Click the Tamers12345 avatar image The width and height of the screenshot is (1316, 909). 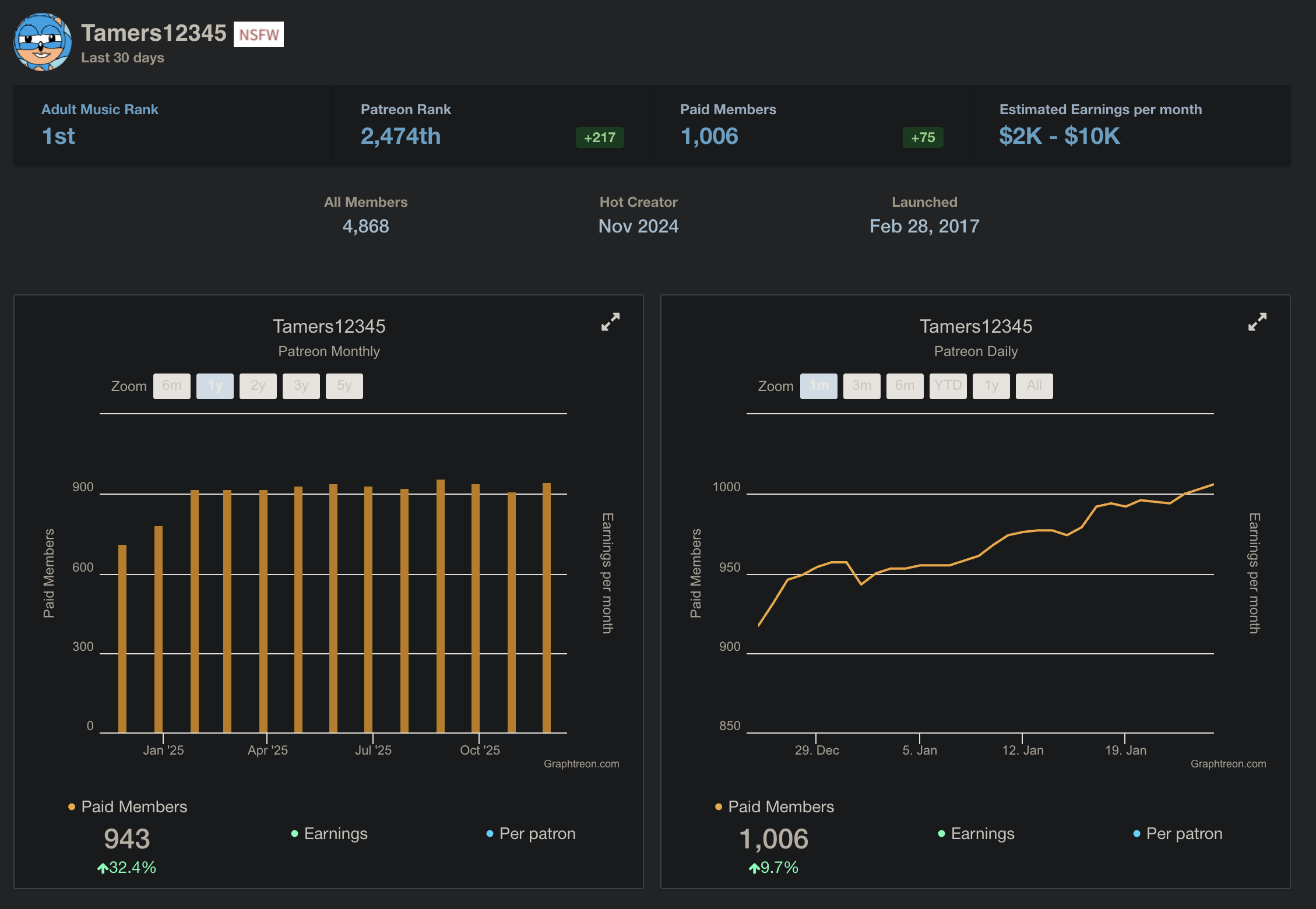pyautogui.click(x=43, y=42)
